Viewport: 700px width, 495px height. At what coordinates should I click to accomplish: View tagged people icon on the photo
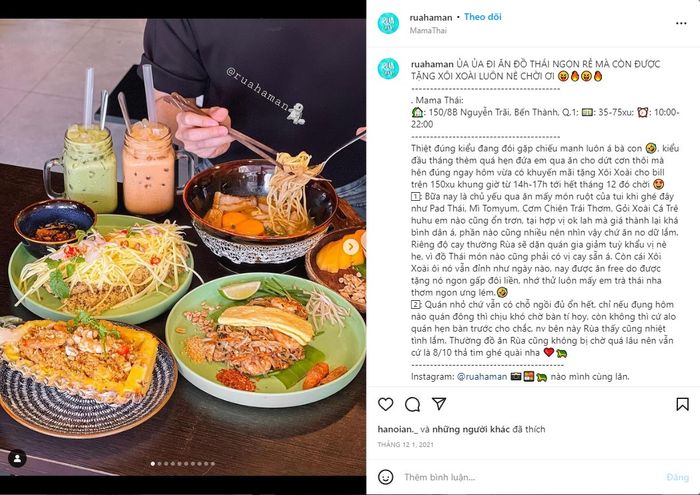(x=17, y=458)
